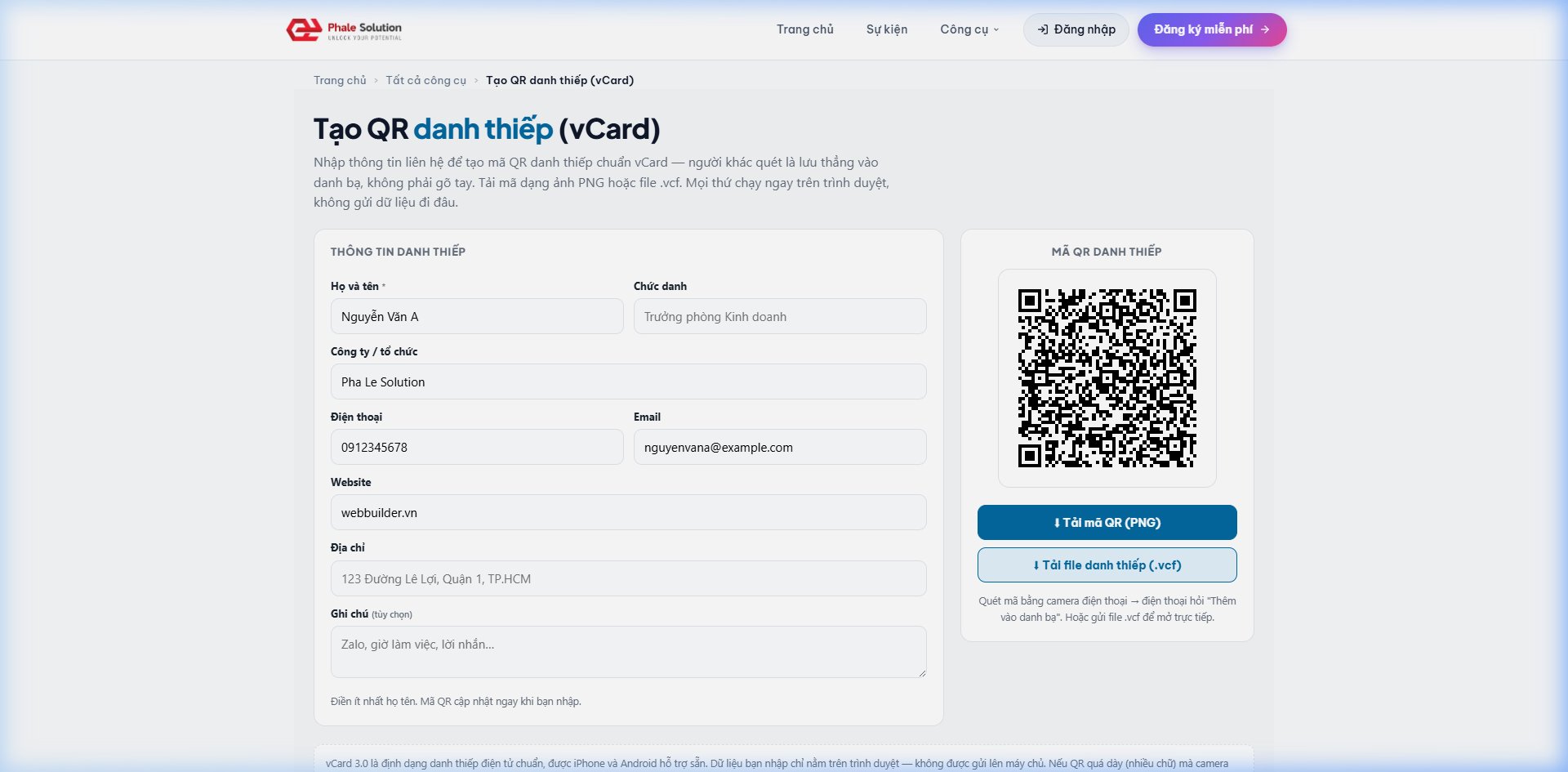The image size is (1568, 772).
Task: Click the login arrow icon in Đăng nhập
Action: pos(1043,29)
